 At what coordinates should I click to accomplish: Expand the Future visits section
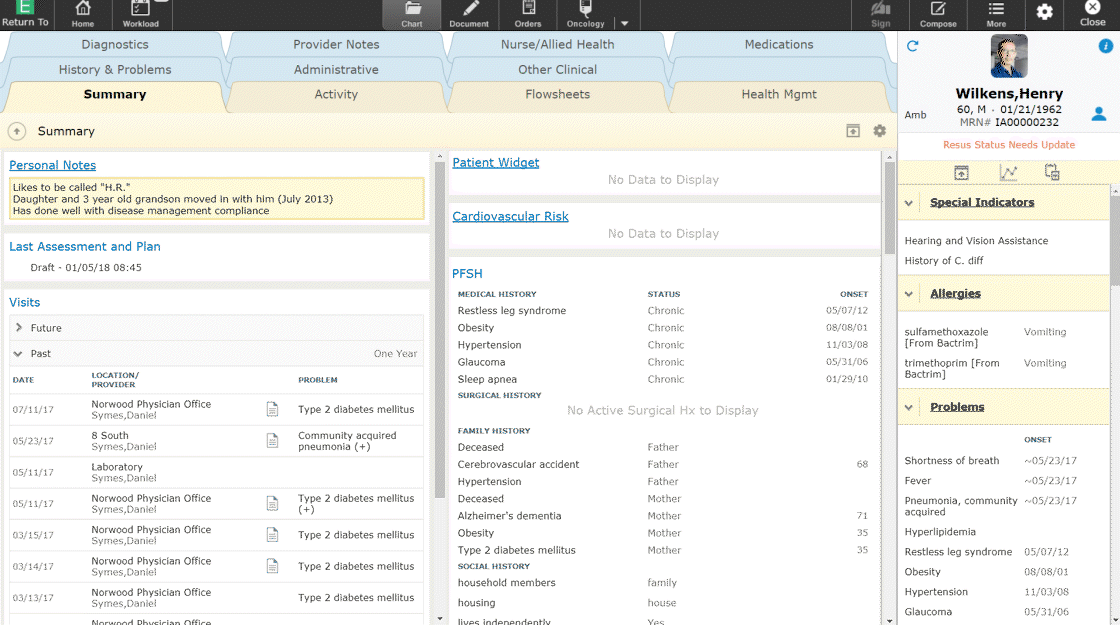pyautogui.click(x=19, y=328)
